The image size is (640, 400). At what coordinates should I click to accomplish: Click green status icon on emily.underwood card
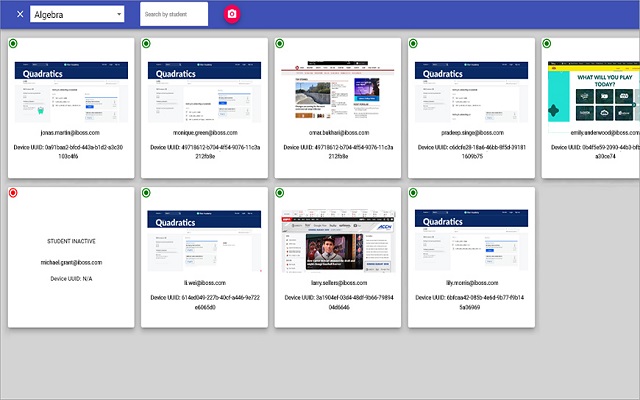[x=546, y=44]
